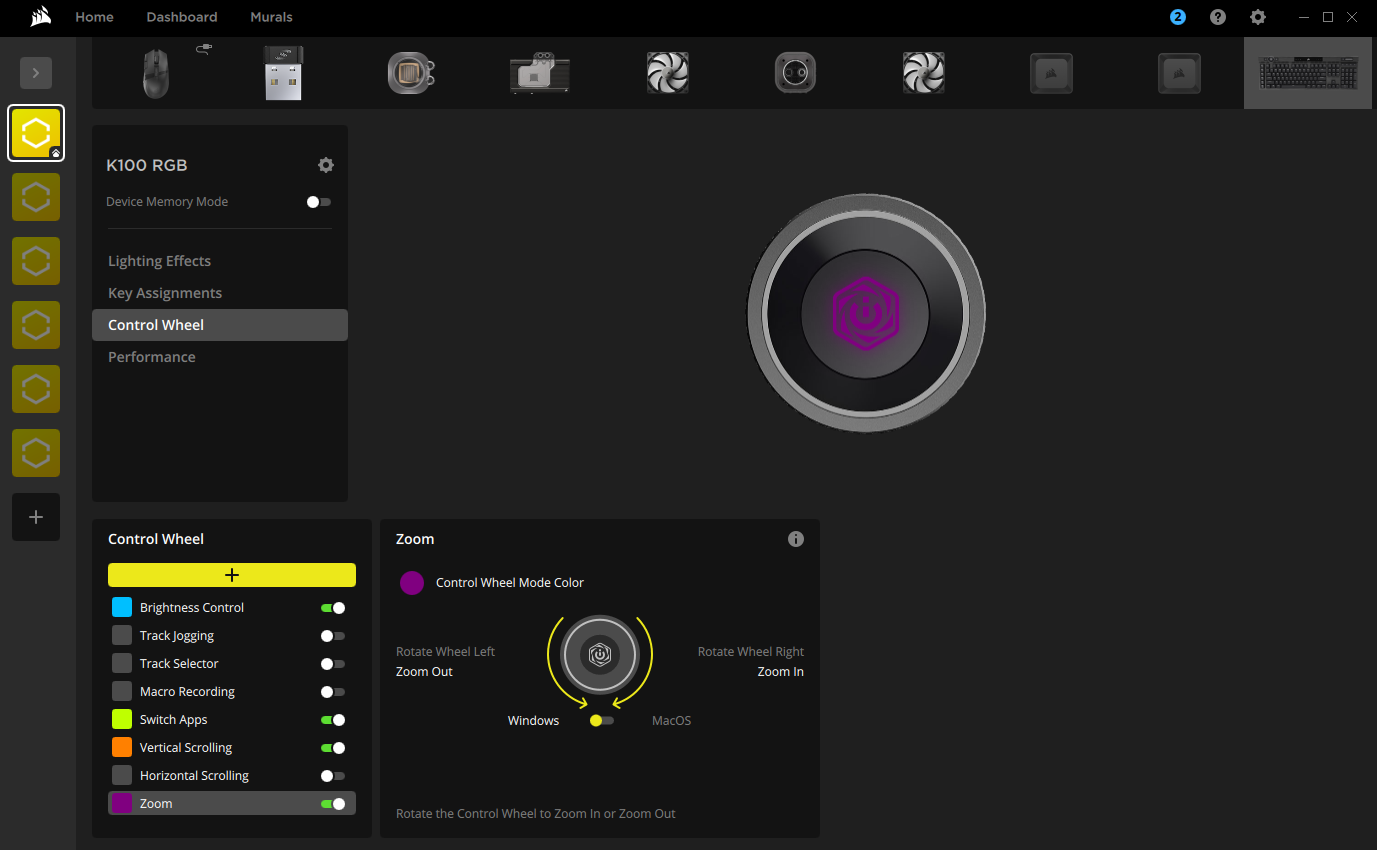Add a new profile in the sidebar
1377x850 pixels.
click(x=35, y=517)
